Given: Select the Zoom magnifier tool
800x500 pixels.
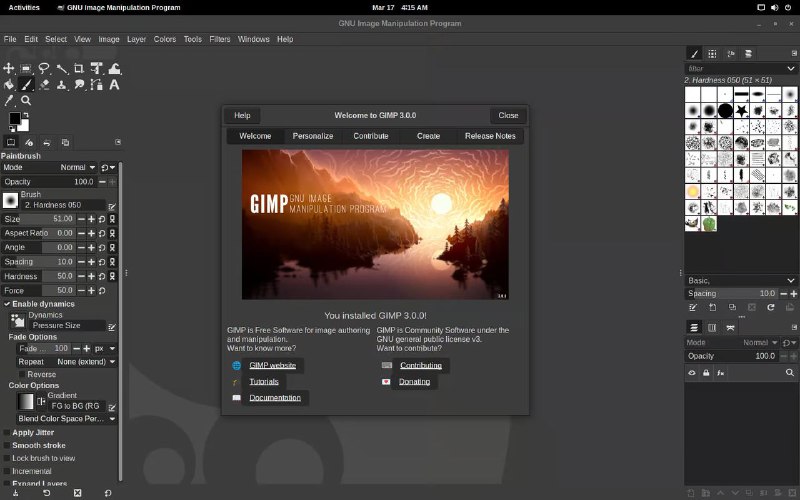Looking at the screenshot, I should pos(27,101).
